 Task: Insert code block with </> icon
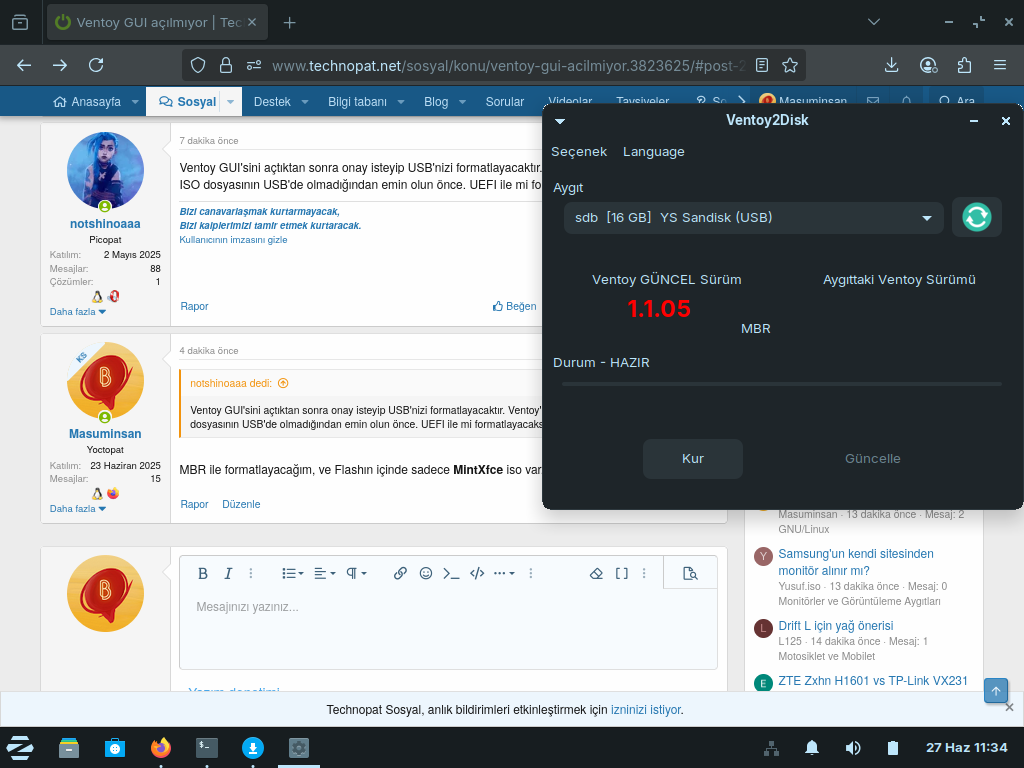pos(477,573)
